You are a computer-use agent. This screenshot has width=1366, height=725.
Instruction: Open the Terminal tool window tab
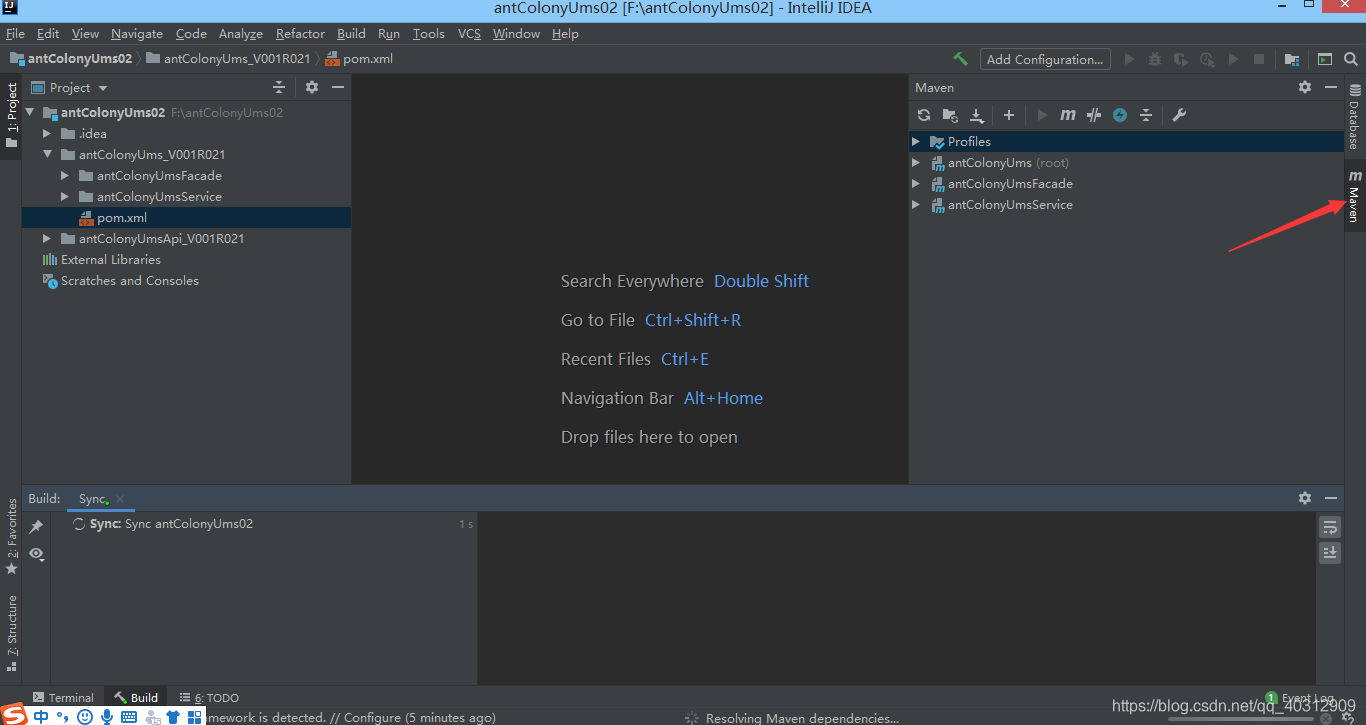tap(63, 697)
